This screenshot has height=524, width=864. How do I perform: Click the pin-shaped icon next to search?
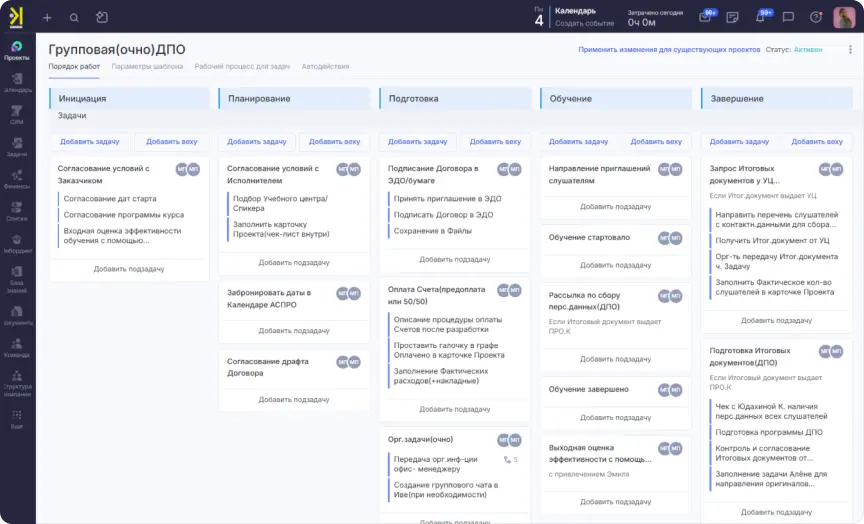(101, 17)
